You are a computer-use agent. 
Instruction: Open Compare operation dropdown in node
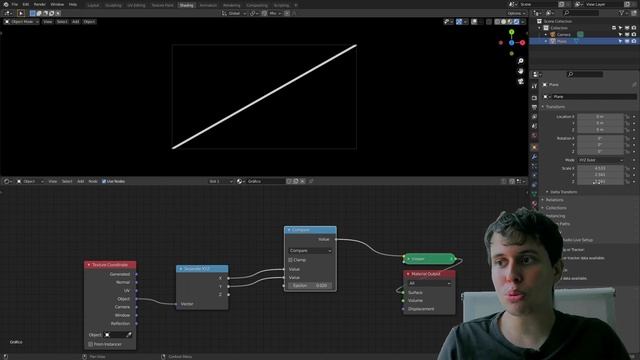310,251
